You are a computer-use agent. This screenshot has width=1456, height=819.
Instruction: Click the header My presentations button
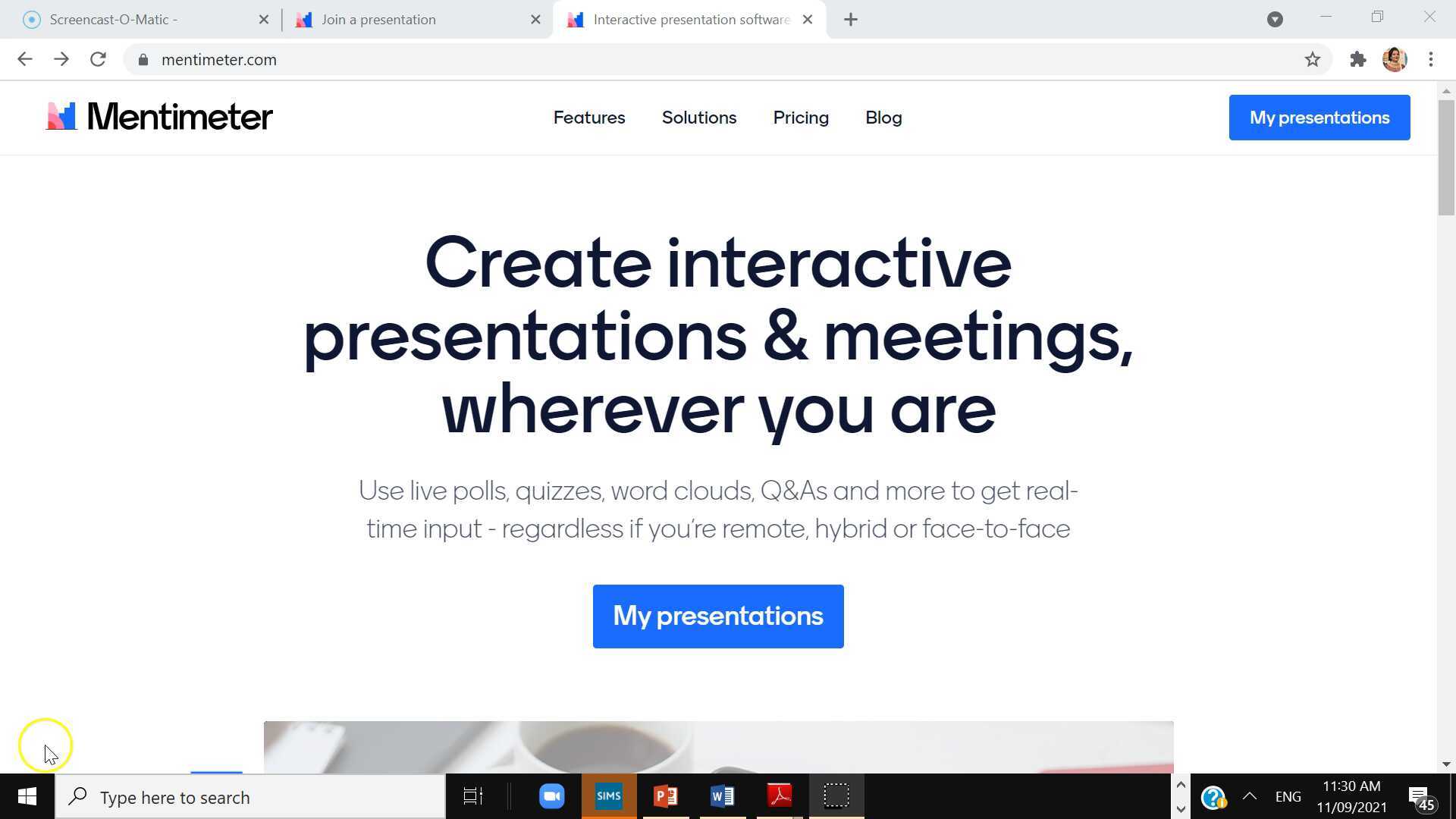point(1319,118)
